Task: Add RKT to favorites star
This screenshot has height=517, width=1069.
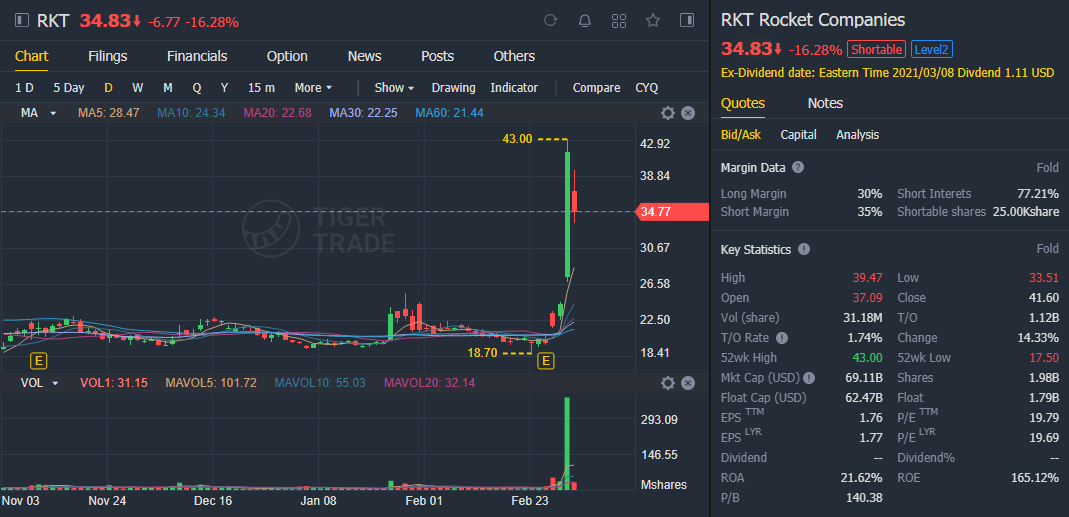Action: coord(653,20)
